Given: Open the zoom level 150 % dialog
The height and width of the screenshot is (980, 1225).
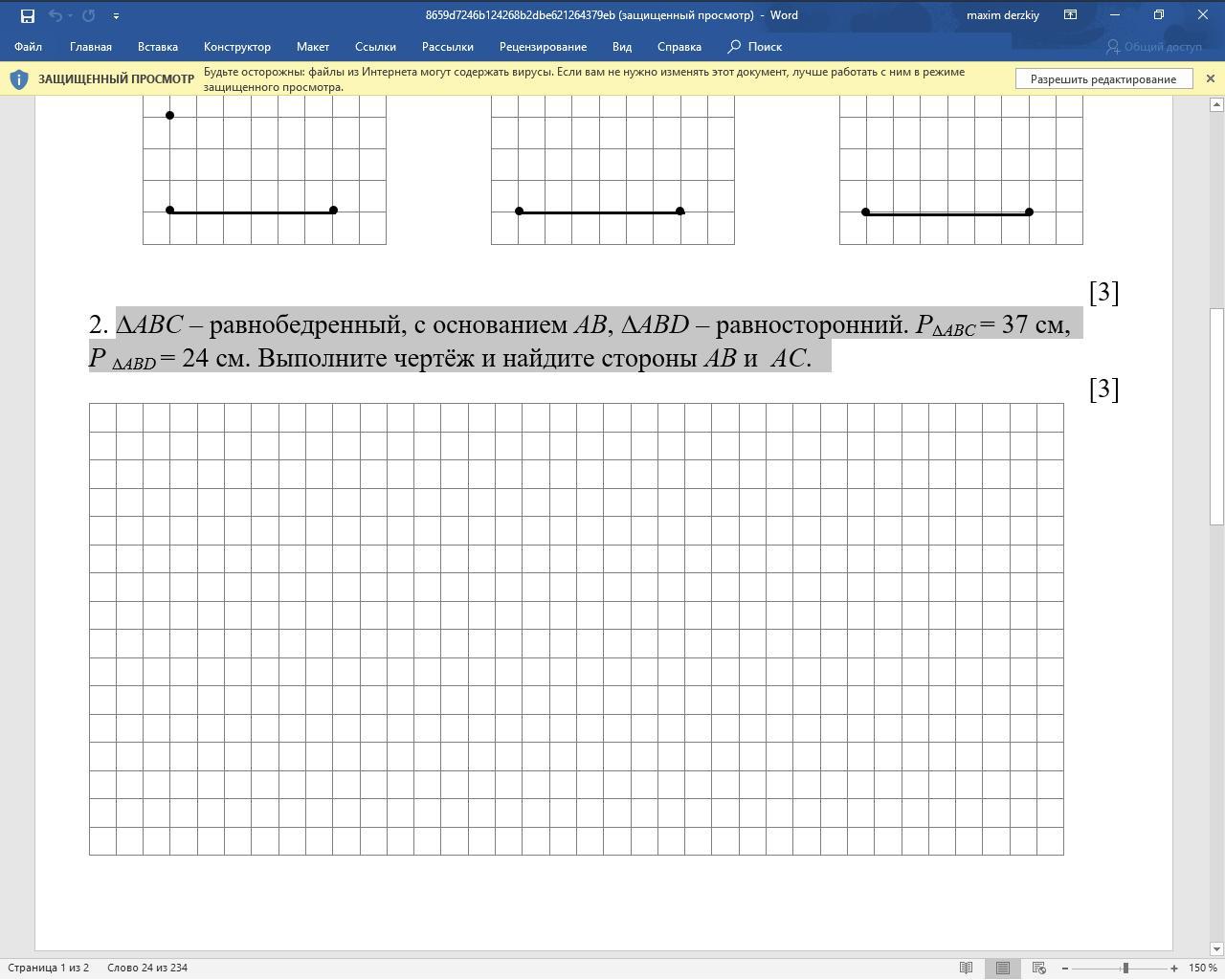Looking at the screenshot, I should tap(1202, 969).
